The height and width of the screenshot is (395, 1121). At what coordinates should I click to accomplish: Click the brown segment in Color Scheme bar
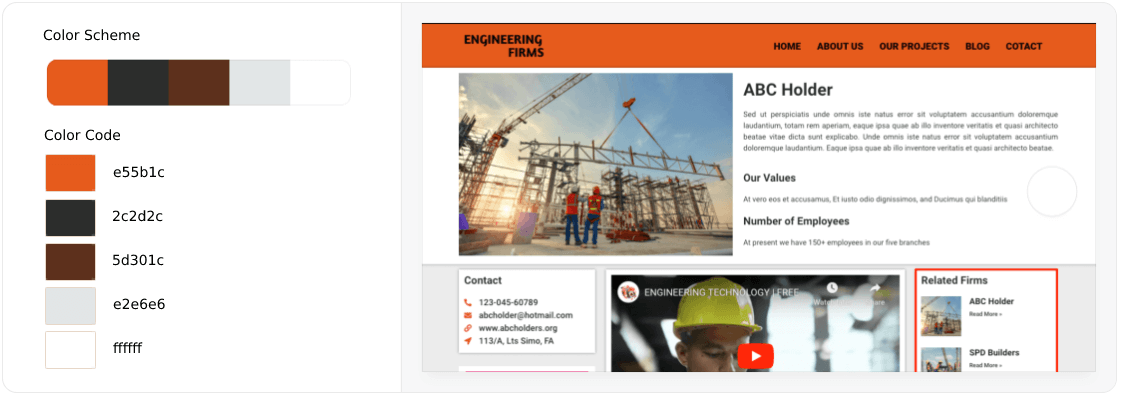click(199, 83)
